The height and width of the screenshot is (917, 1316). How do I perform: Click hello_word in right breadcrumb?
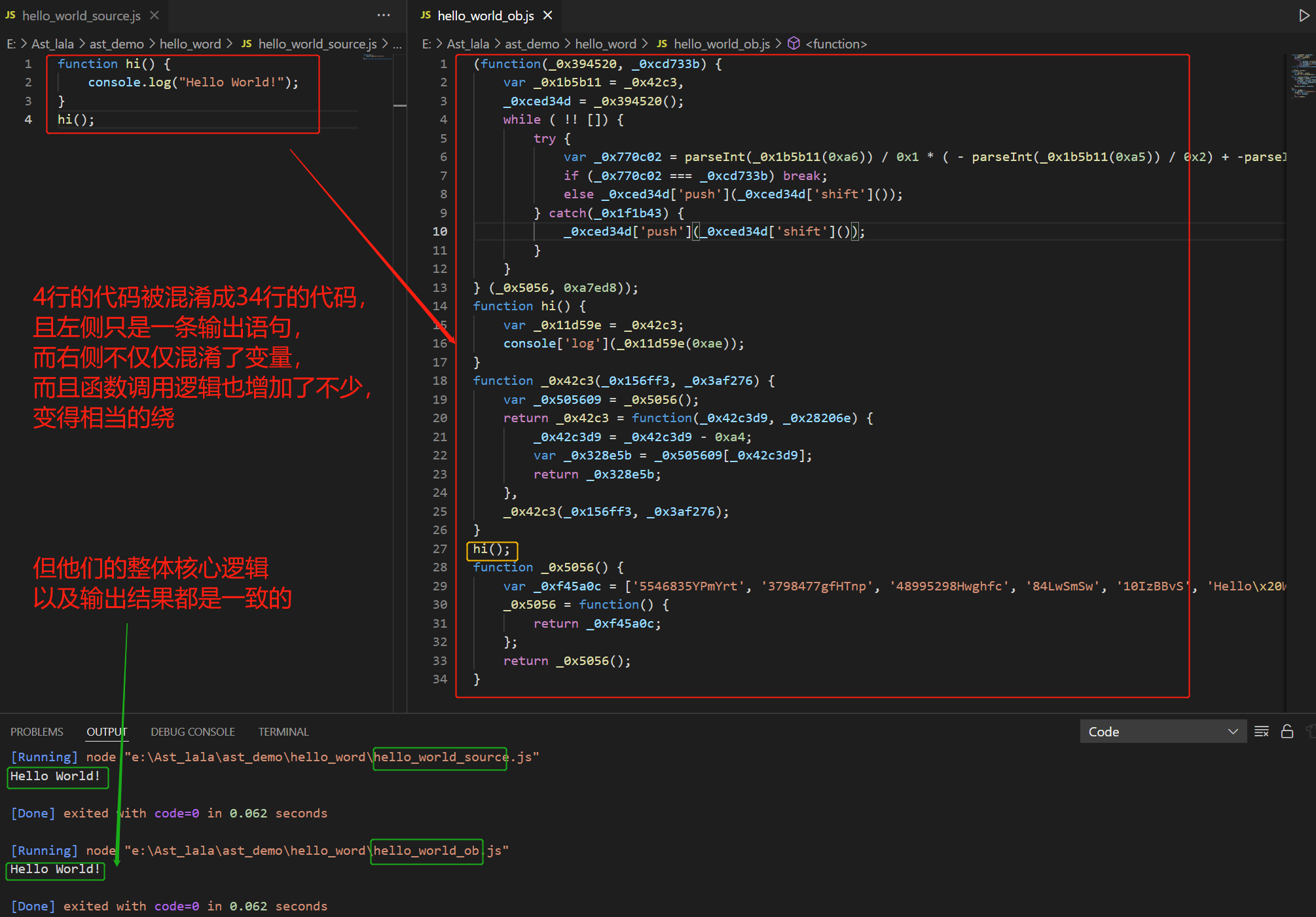(606, 44)
